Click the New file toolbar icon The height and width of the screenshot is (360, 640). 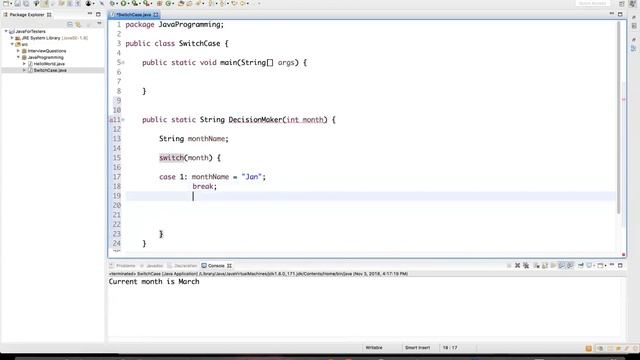[x=6, y=4]
